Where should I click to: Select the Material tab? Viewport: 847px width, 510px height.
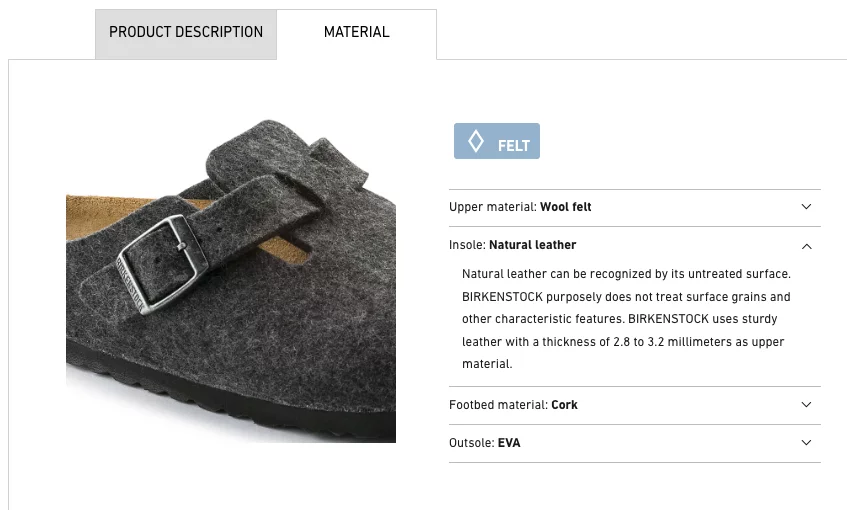[x=357, y=34]
